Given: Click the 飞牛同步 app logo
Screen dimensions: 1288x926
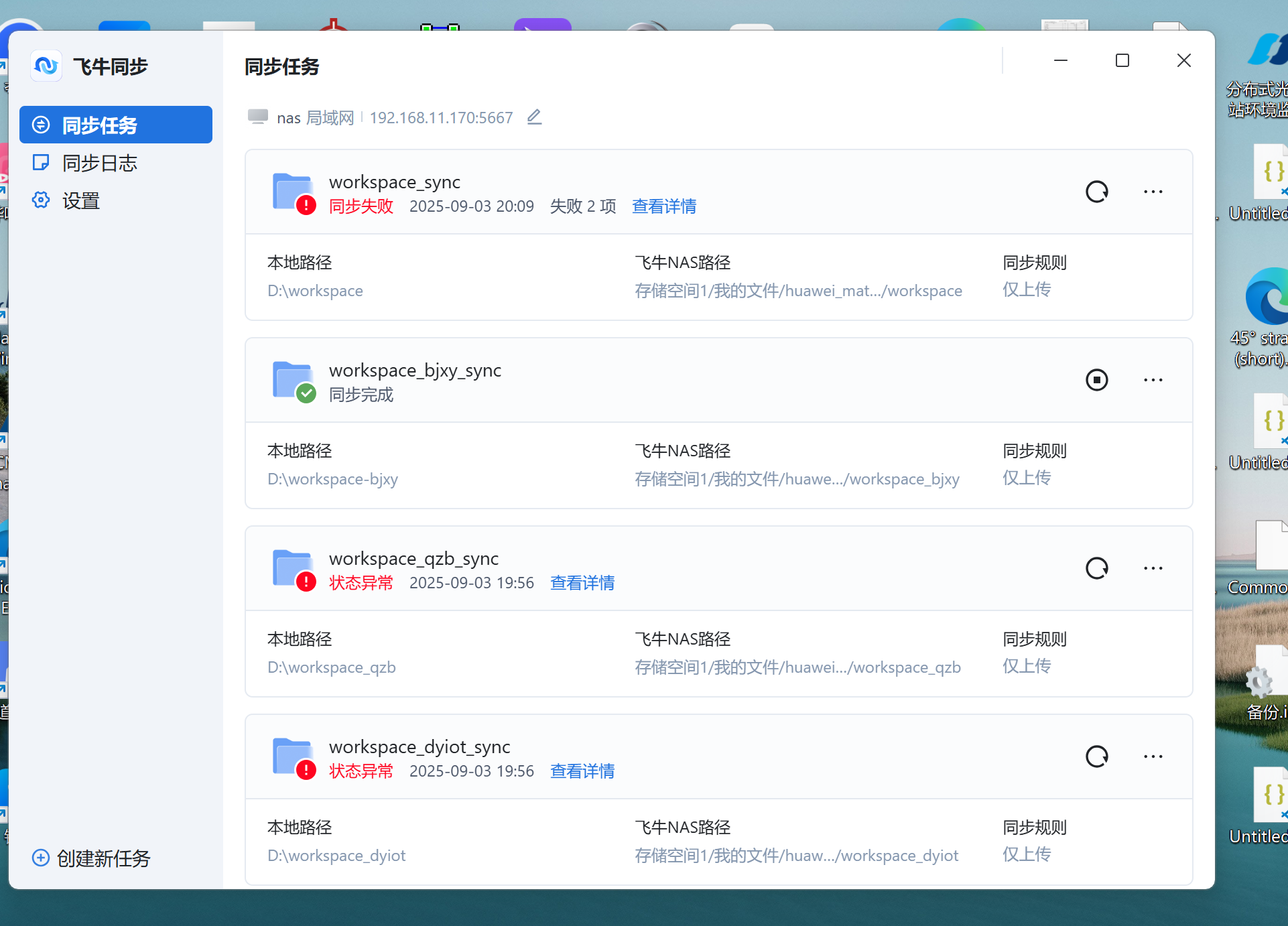Looking at the screenshot, I should click(46, 66).
